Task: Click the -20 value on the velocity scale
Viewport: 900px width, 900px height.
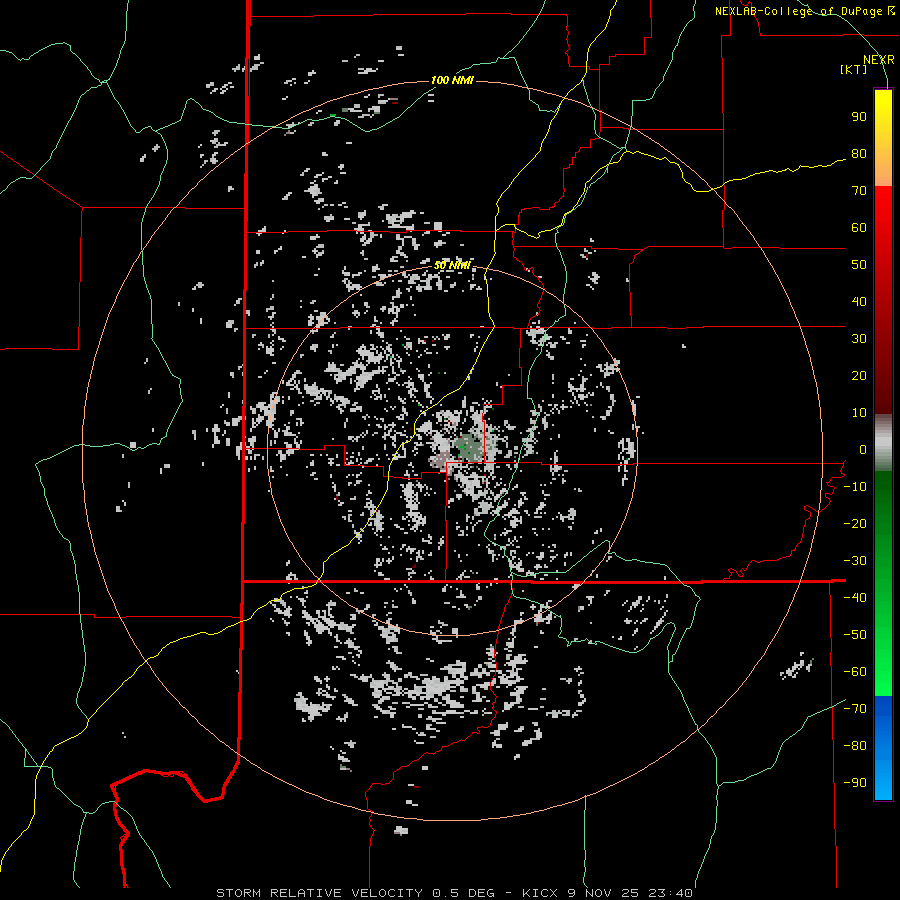Action: (855, 523)
